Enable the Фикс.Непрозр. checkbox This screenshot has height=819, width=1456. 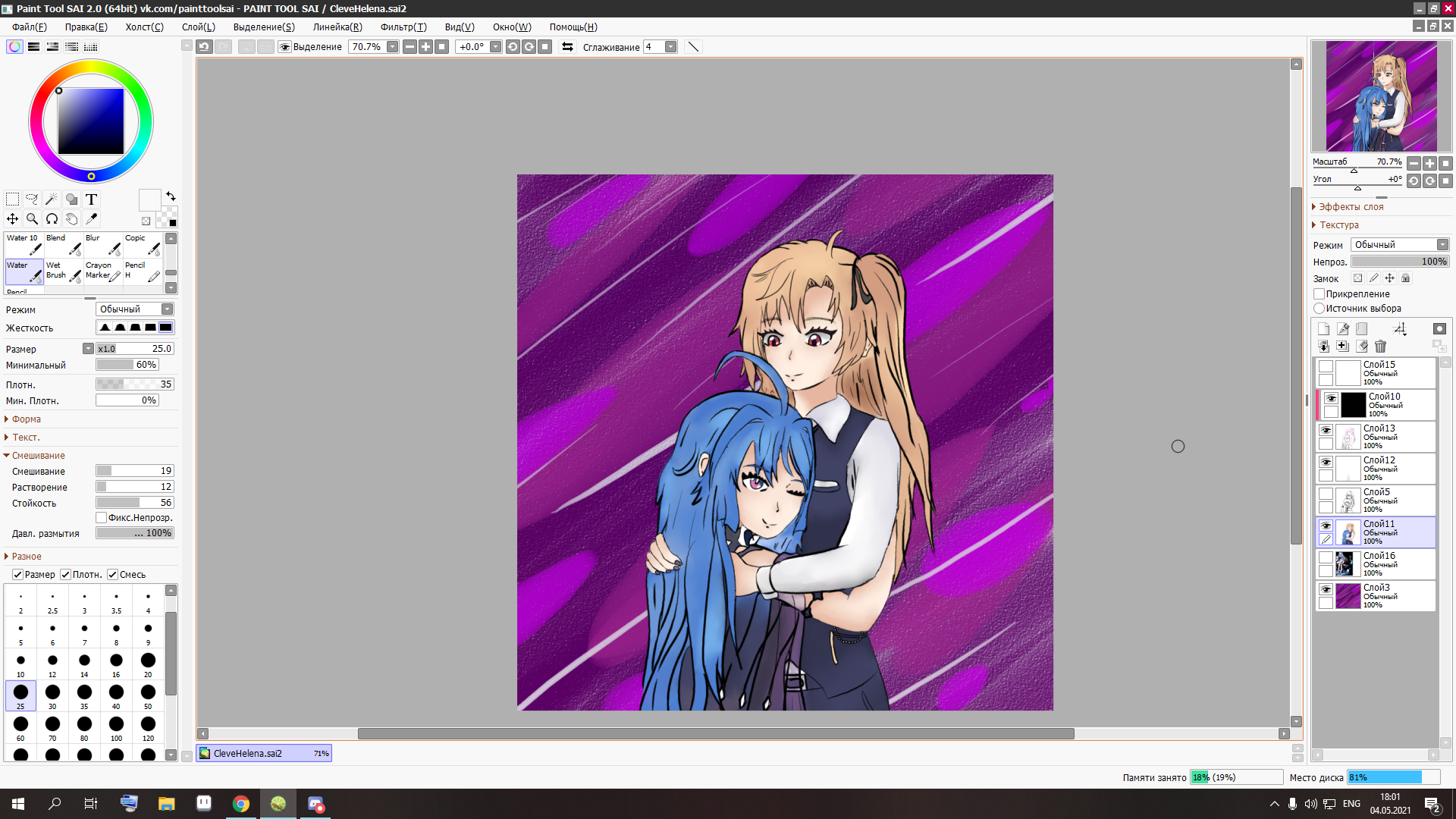(102, 518)
